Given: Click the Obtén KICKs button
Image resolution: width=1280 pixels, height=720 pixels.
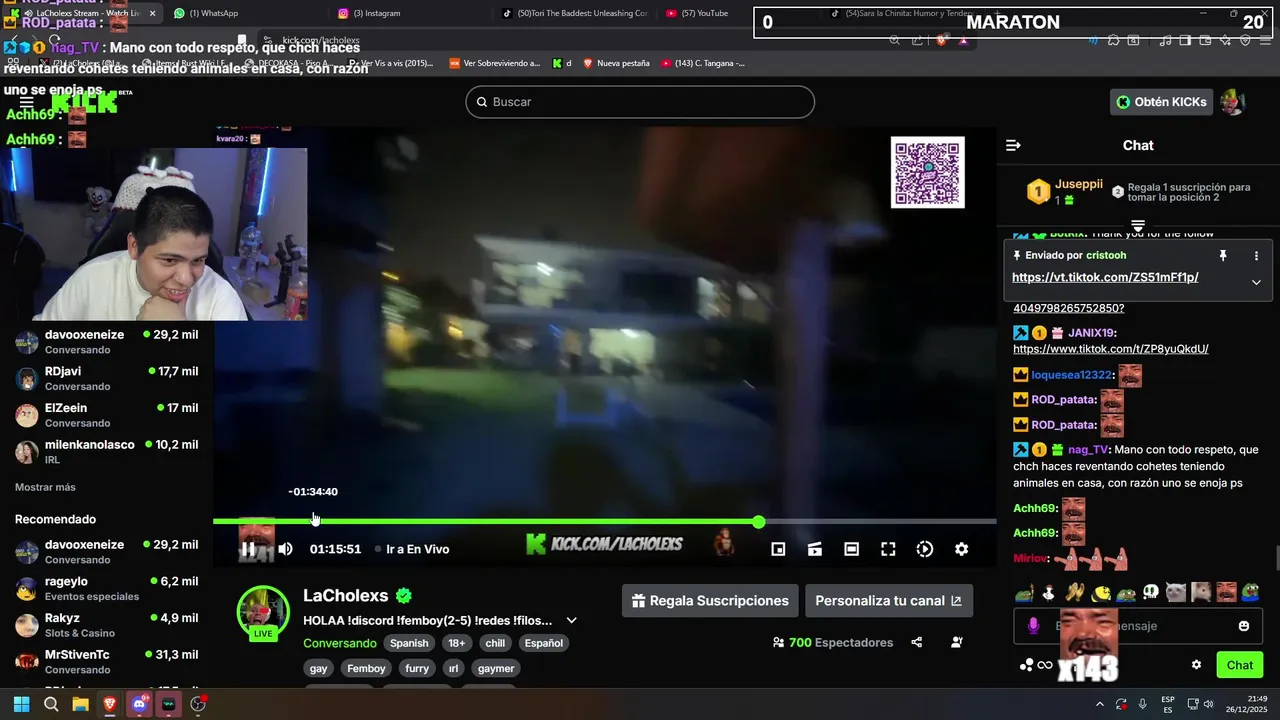Looking at the screenshot, I should pyautogui.click(x=1162, y=102).
